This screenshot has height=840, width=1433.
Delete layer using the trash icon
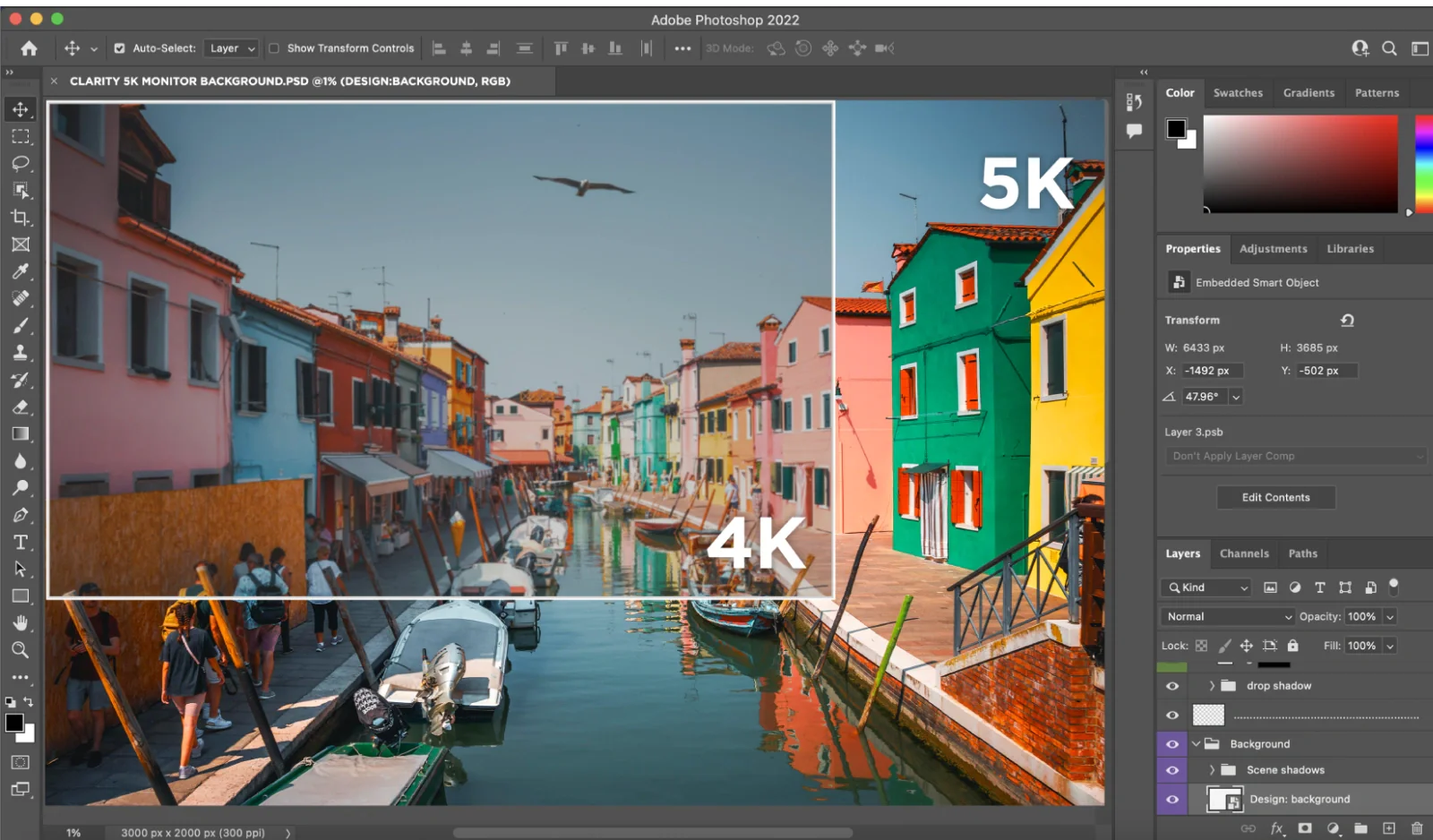[x=1417, y=828]
